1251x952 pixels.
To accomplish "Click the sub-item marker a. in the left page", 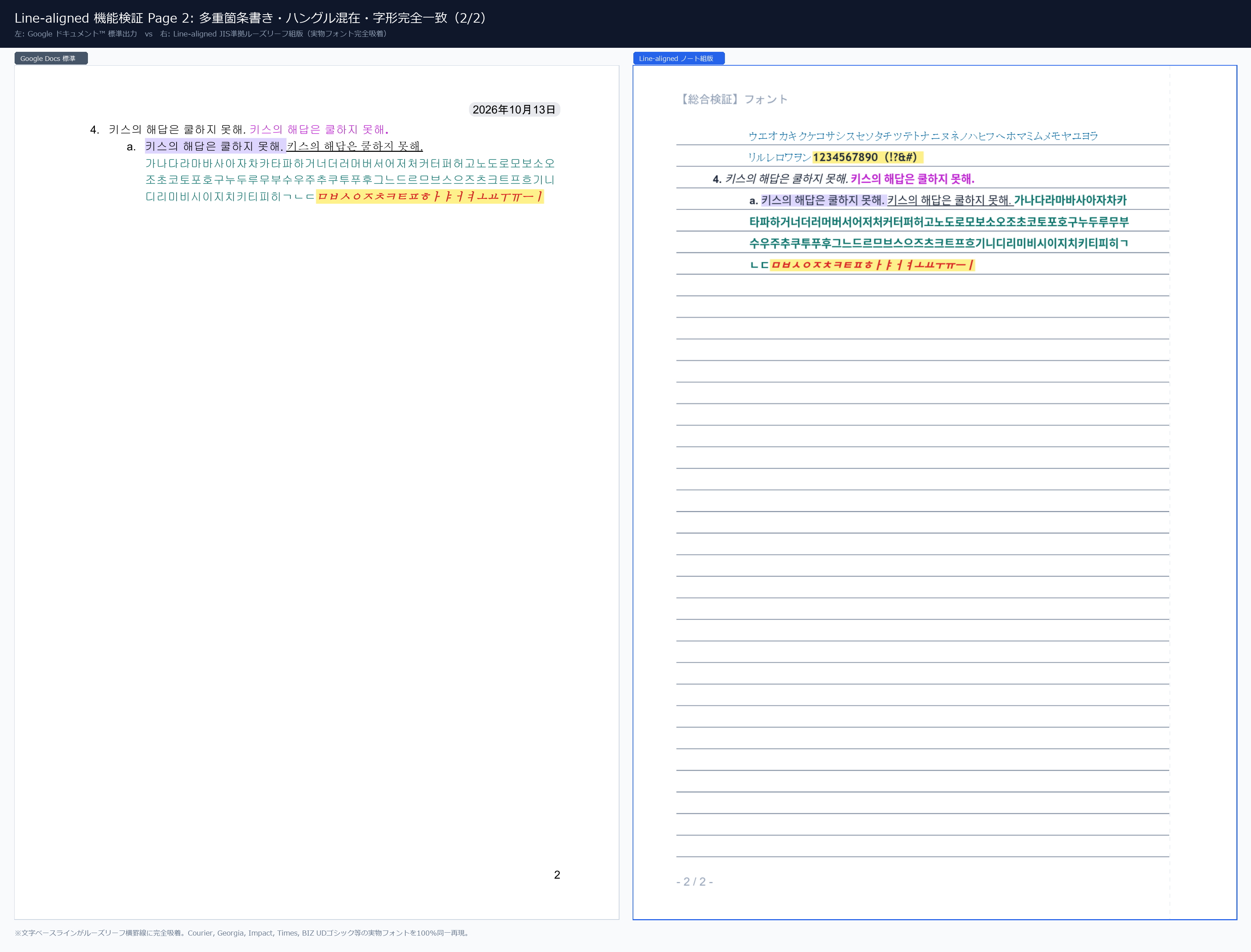I will tap(131, 147).
